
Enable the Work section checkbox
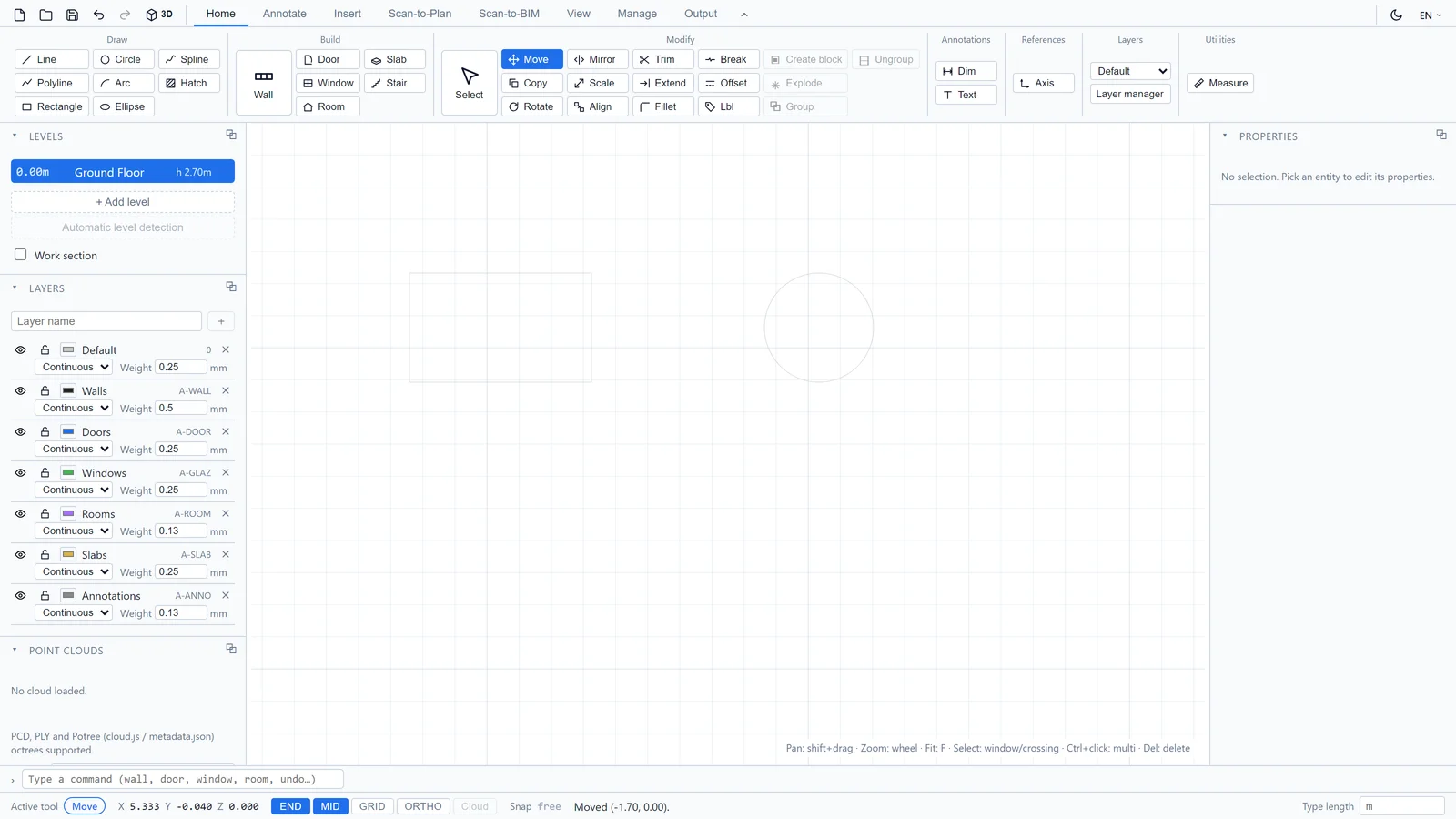pyautogui.click(x=20, y=255)
